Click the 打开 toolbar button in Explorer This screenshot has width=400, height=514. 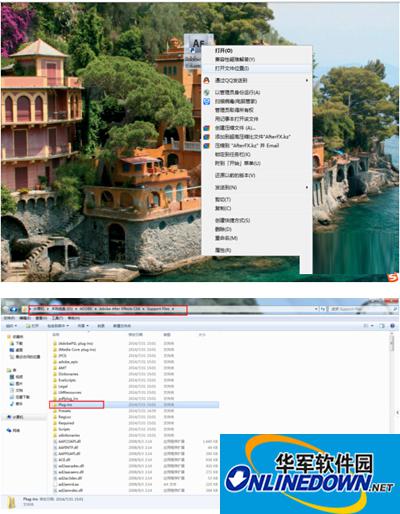point(33,326)
